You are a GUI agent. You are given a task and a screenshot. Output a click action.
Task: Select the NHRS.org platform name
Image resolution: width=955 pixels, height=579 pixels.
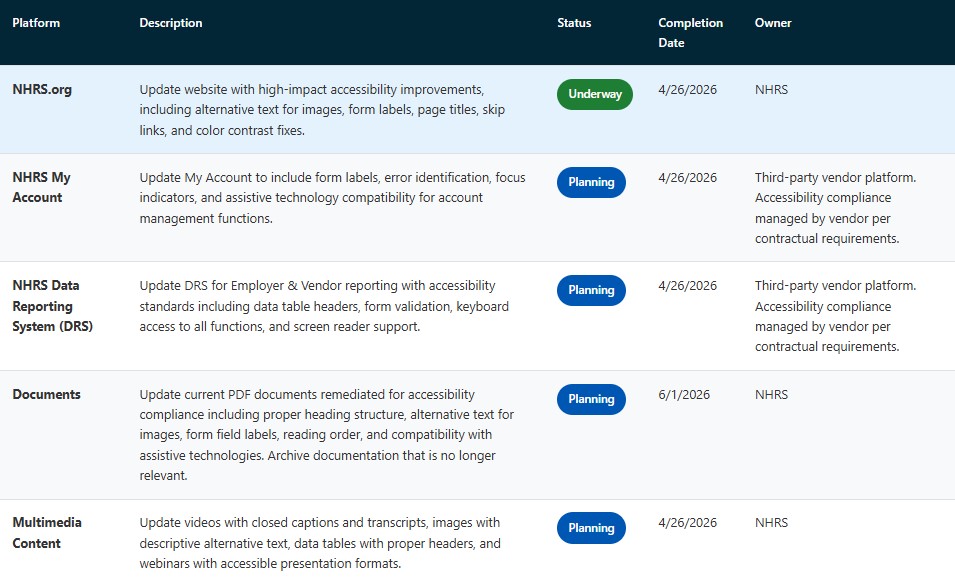[x=41, y=89]
